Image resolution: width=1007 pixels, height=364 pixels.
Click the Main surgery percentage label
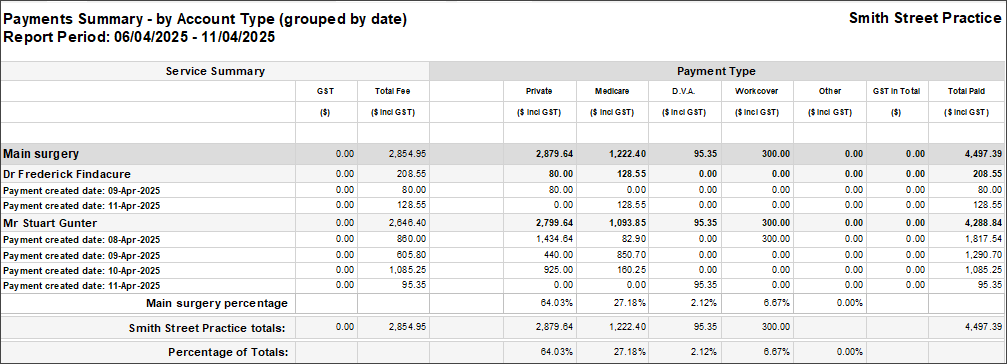pos(217,302)
